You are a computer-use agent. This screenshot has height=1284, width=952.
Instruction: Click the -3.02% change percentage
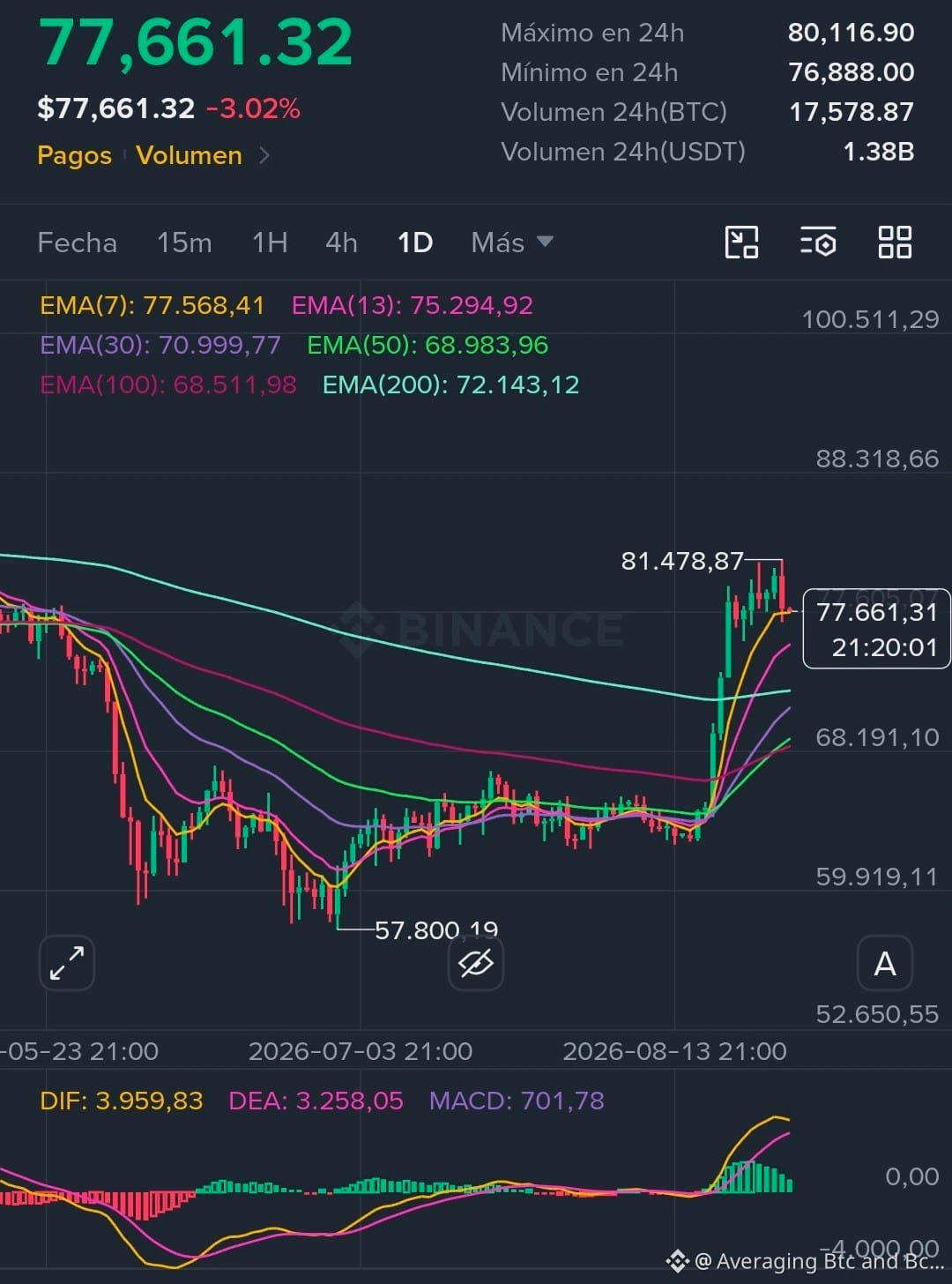tap(253, 109)
